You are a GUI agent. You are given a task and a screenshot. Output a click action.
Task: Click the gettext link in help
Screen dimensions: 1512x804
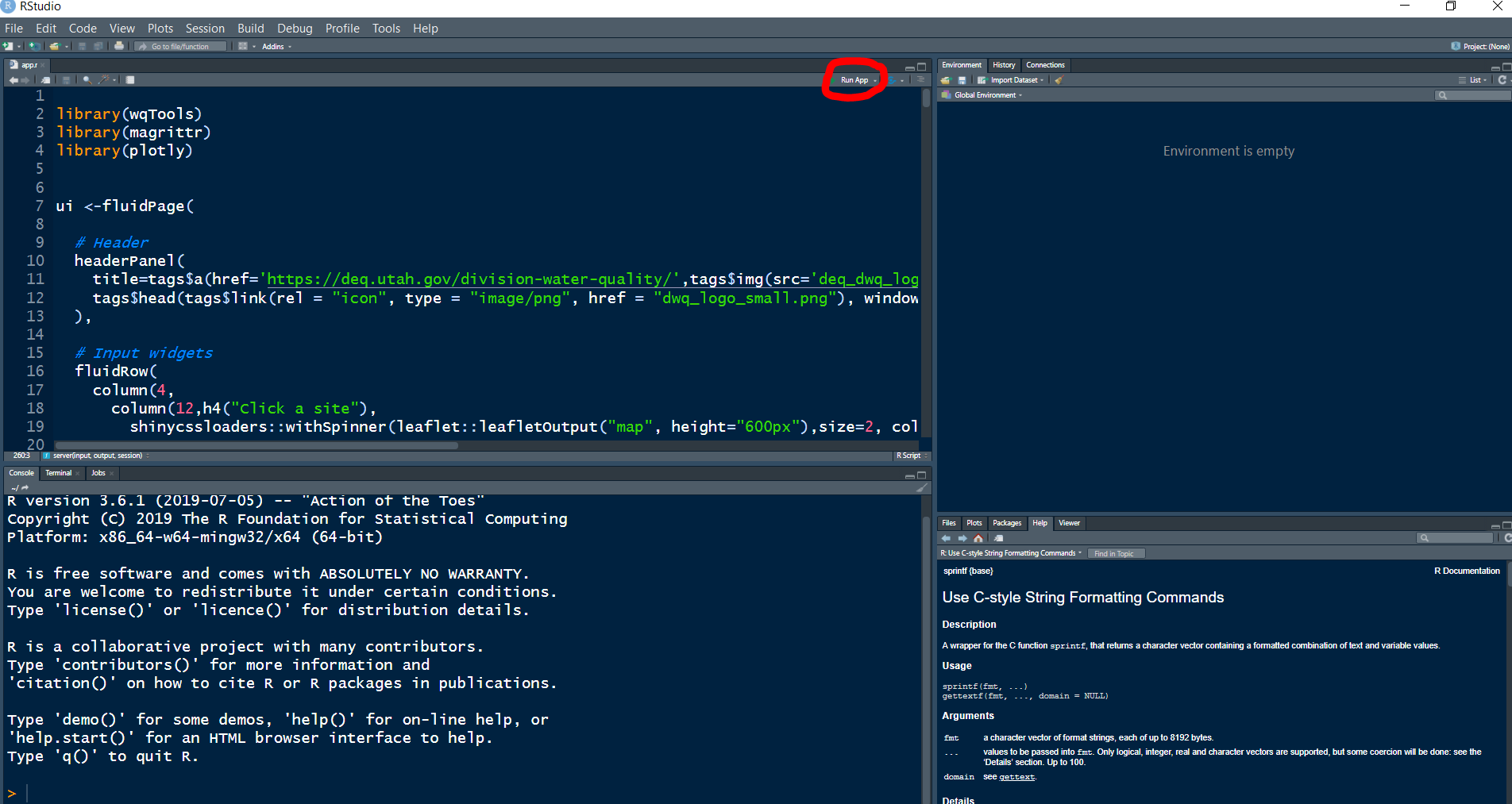coord(1016,777)
